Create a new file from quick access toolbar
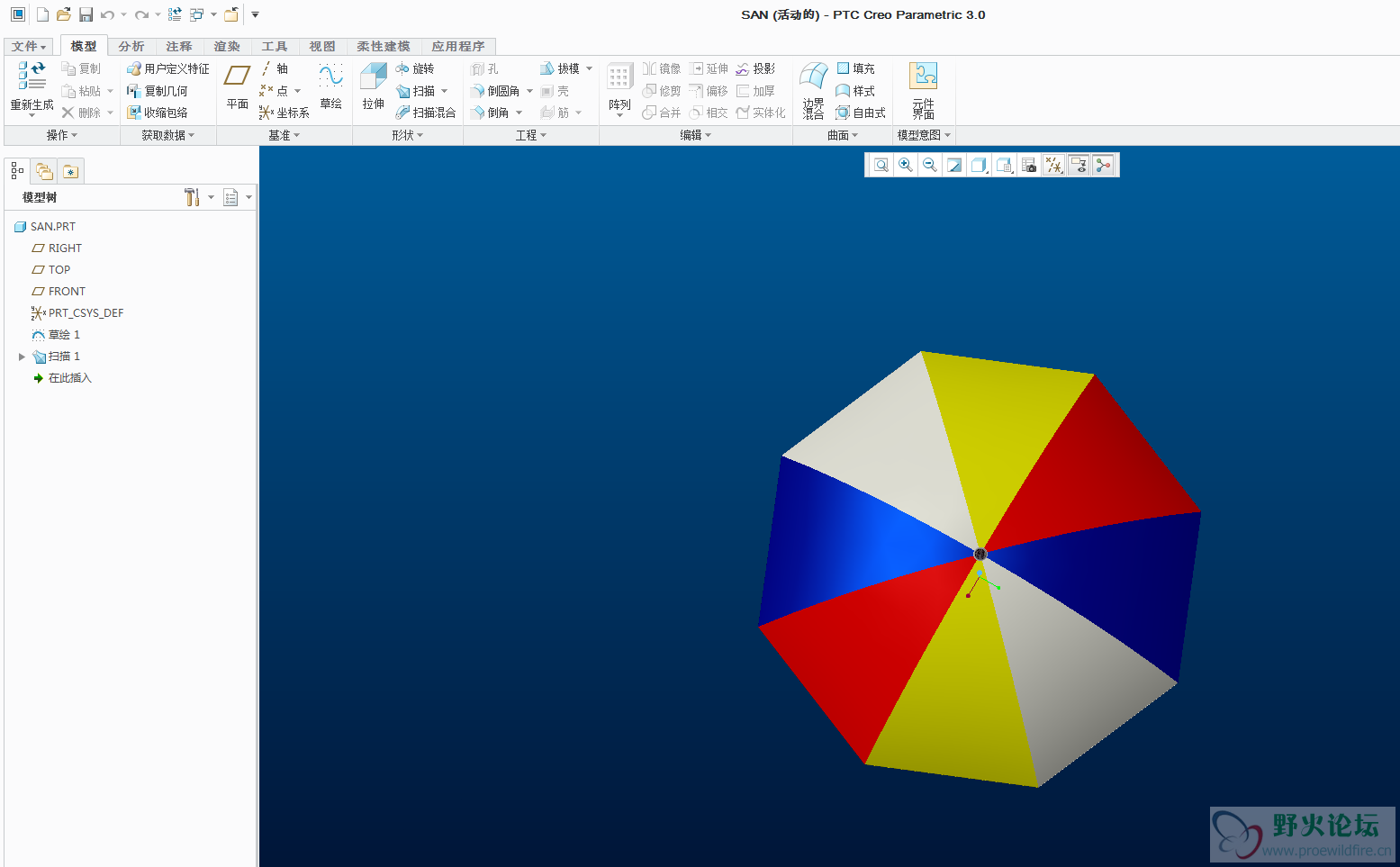 42,14
